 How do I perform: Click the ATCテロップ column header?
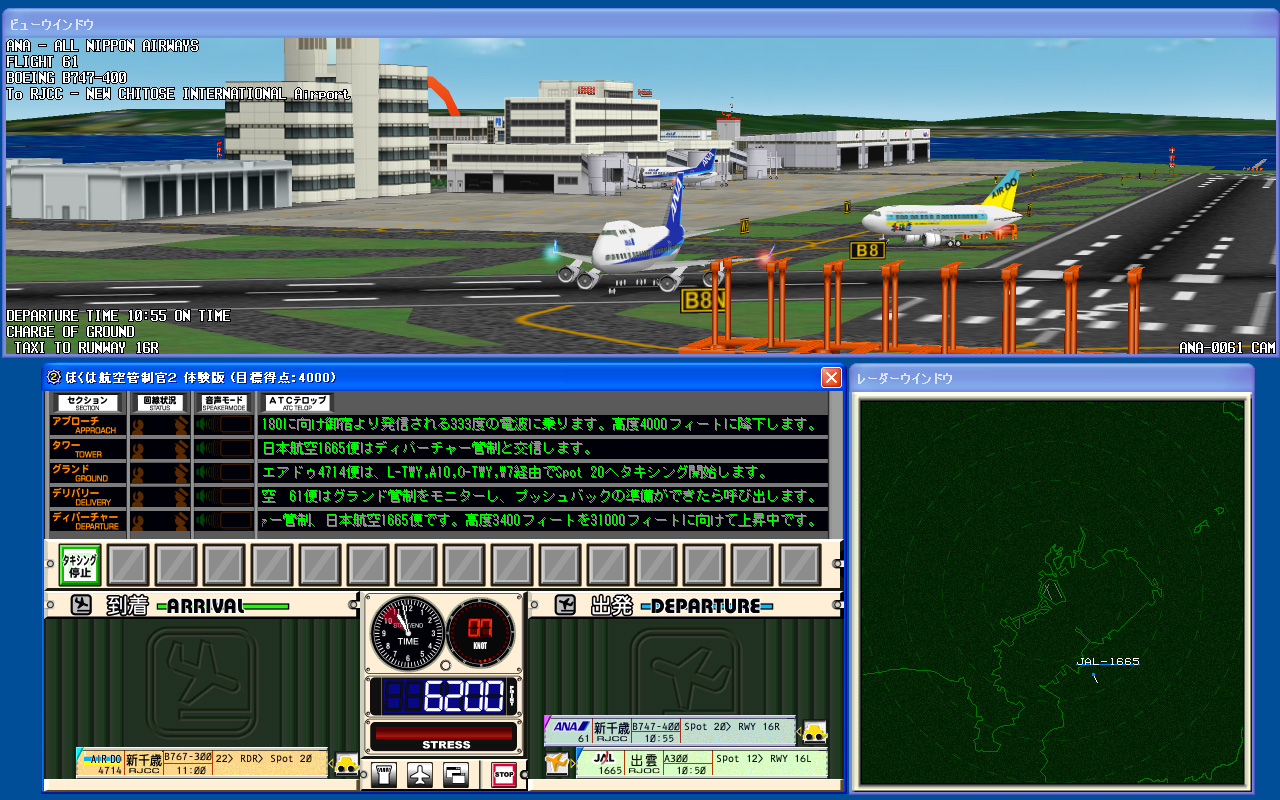[297, 403]
